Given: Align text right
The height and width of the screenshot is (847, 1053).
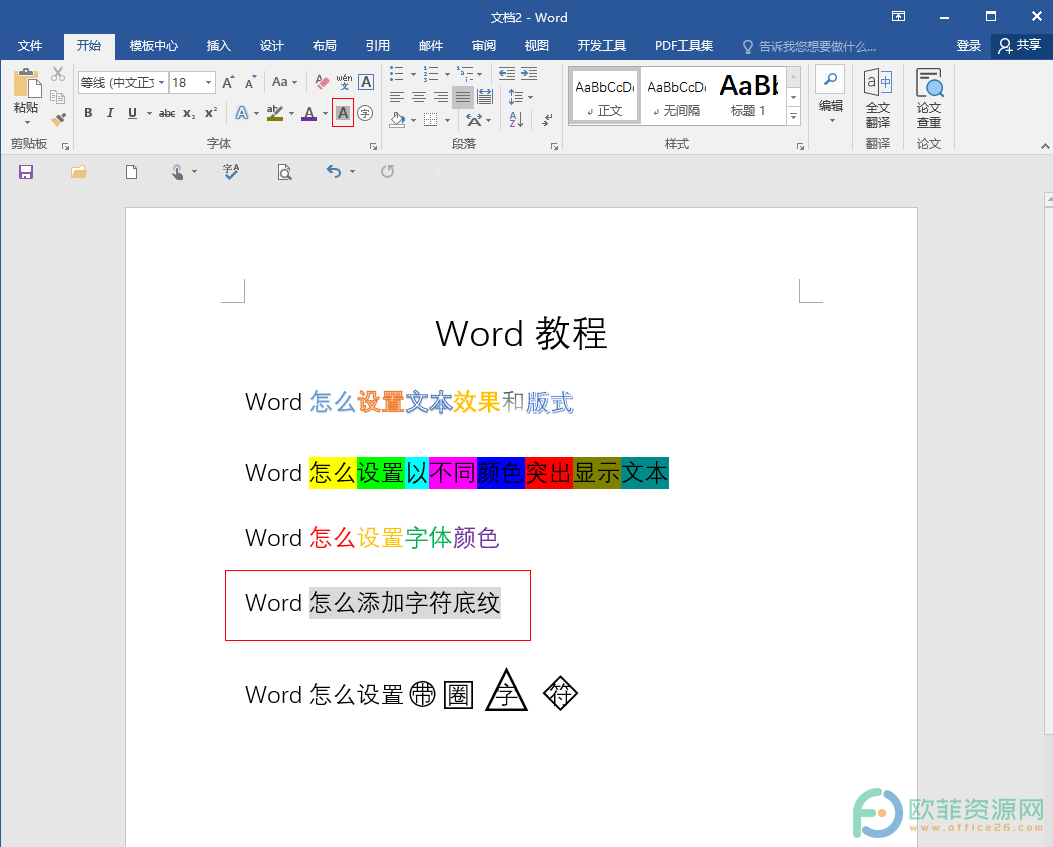Looking at the screenshot, I should click(441, 97).
